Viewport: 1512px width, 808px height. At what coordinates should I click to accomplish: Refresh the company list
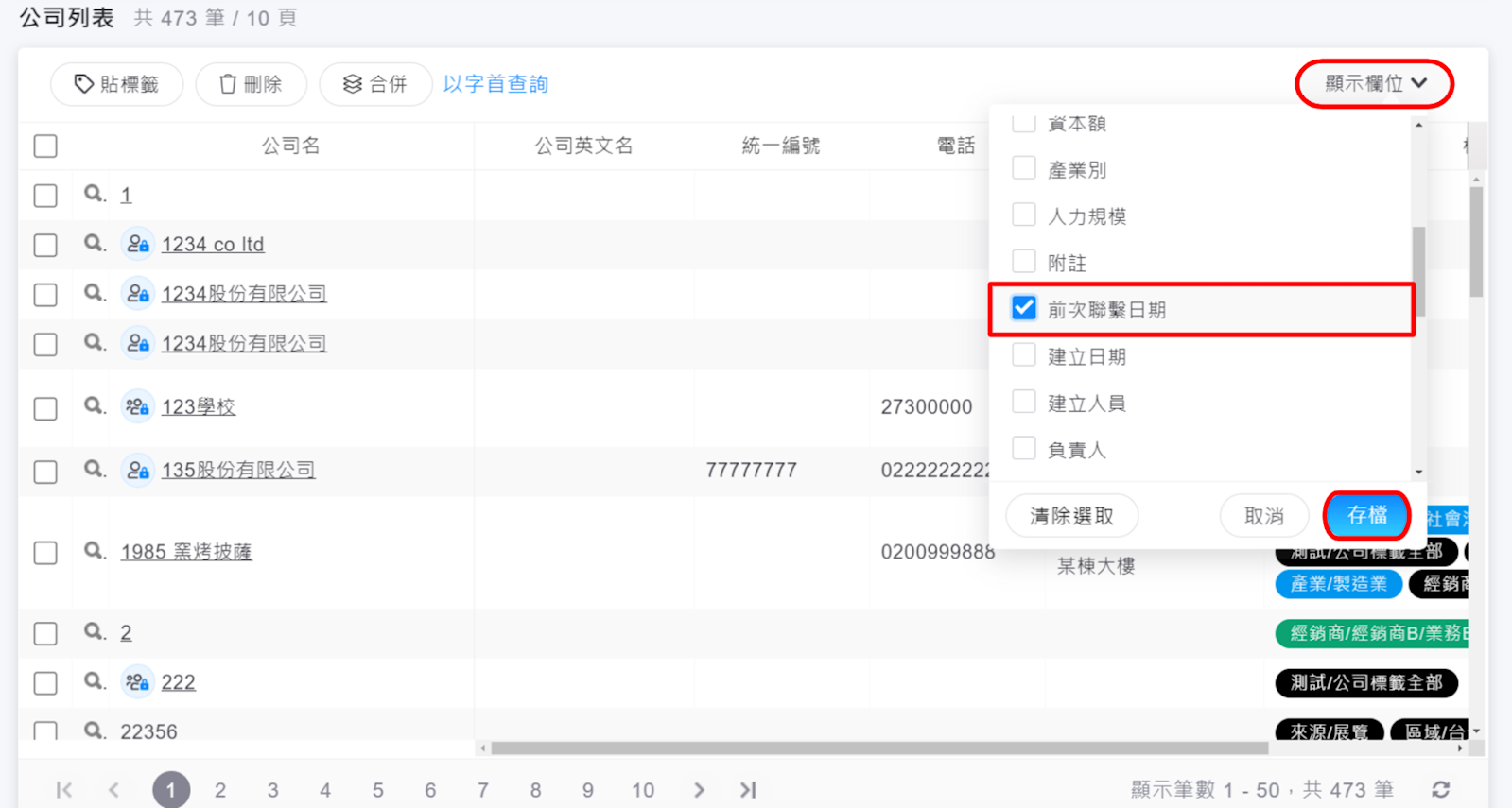coord(1441,790)
